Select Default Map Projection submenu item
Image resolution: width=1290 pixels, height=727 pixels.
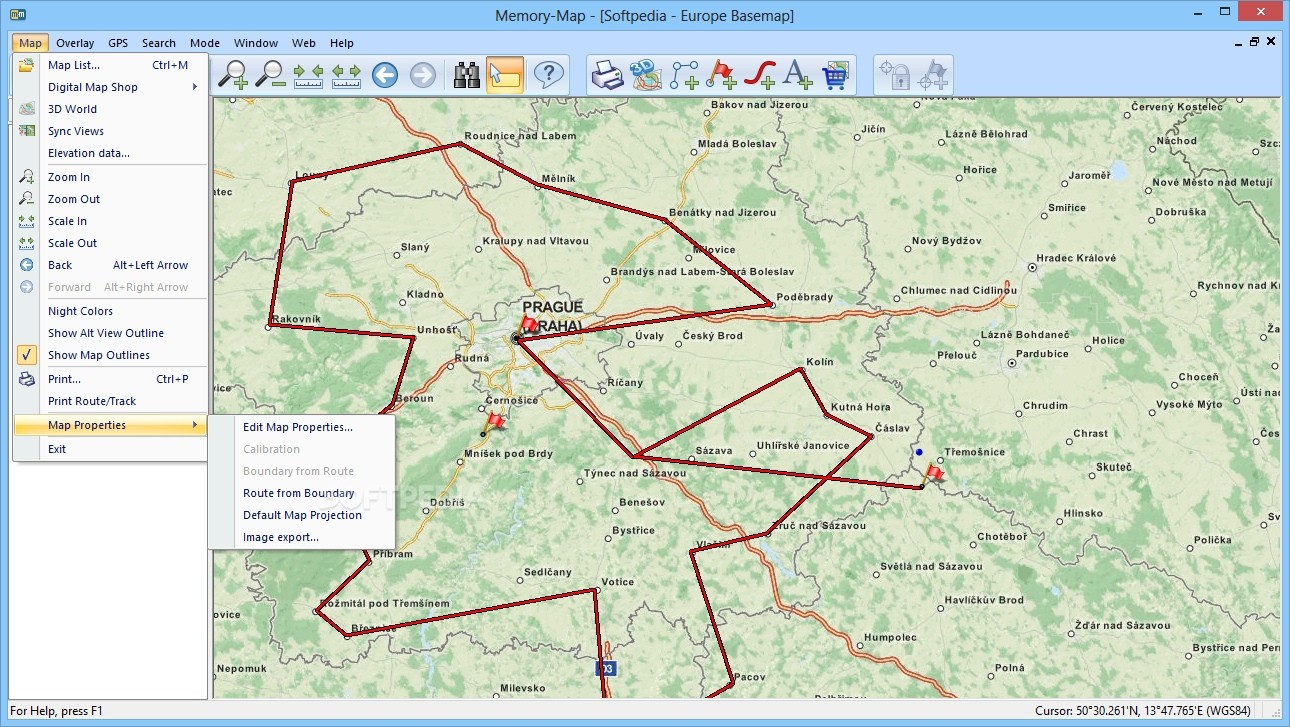[x=302, y=515]
